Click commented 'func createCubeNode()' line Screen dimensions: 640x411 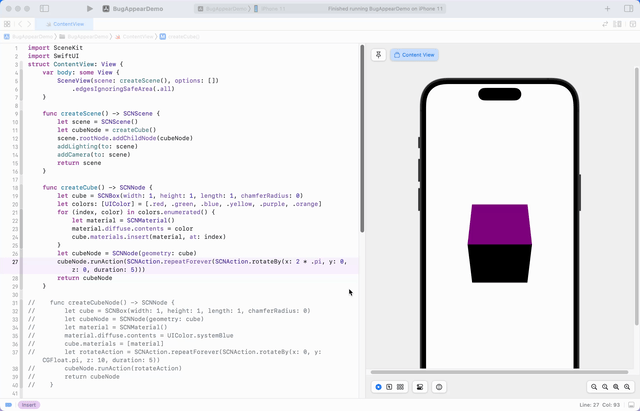pos(101,303)
